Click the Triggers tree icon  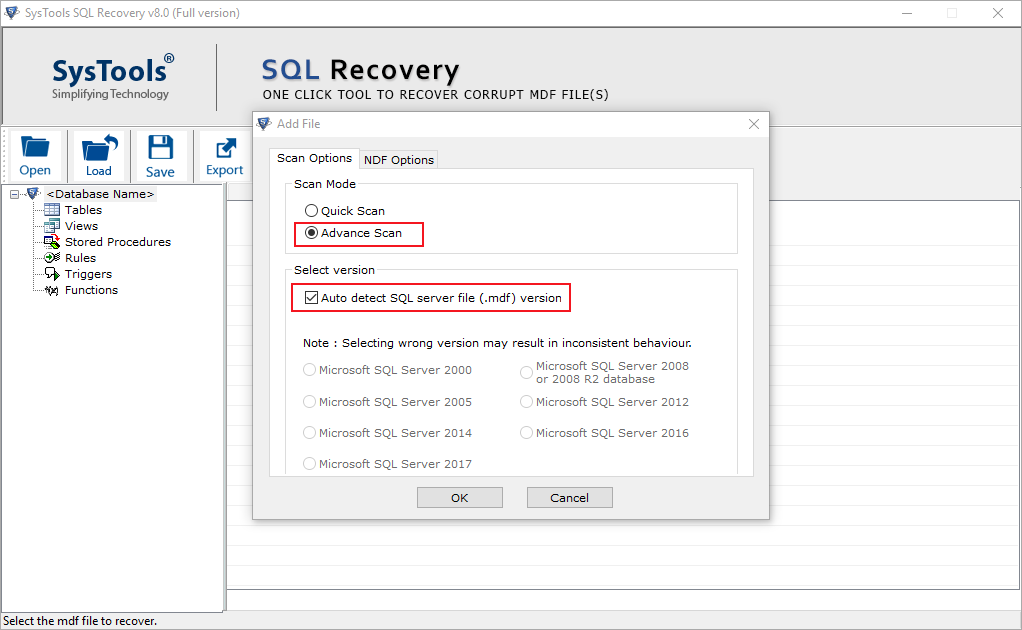pyautogui.click(x=51, y=274)
